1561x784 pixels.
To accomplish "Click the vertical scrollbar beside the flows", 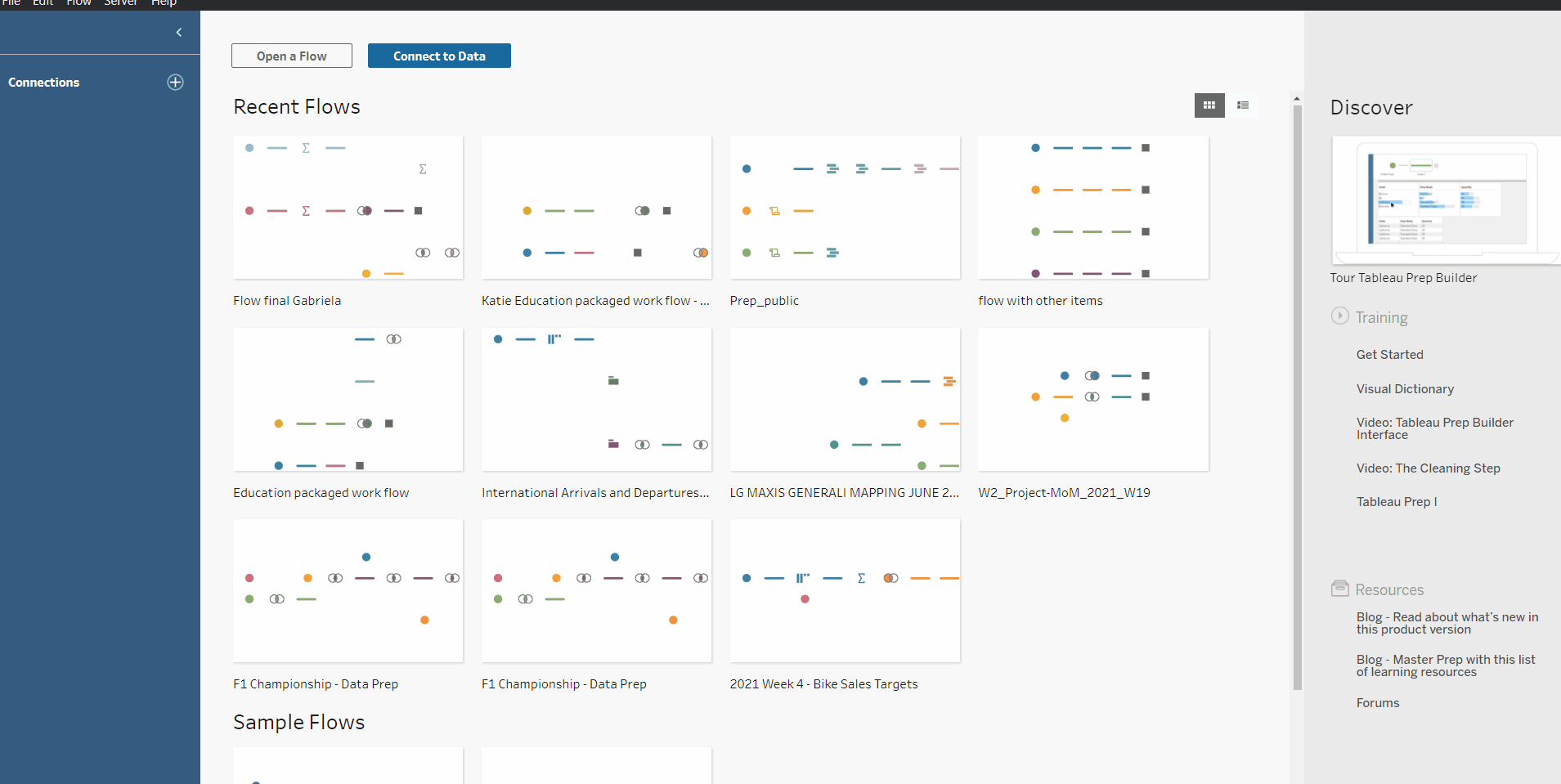I will [1297, 397].
